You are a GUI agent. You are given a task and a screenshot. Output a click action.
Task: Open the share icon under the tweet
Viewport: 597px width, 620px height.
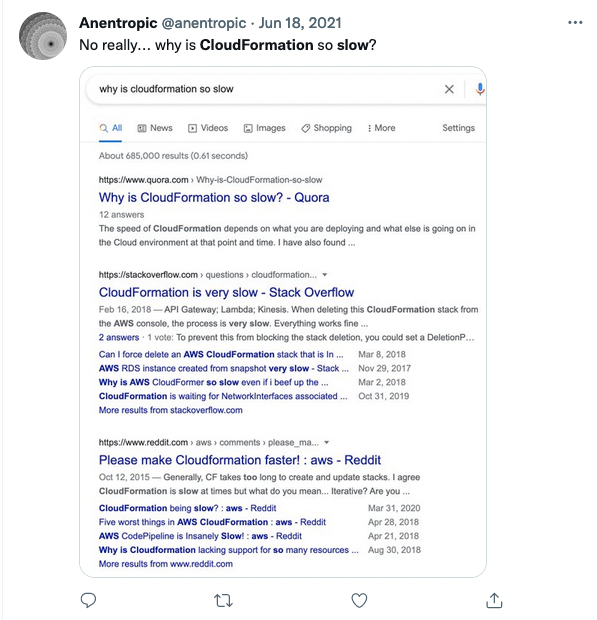[494, 600]
